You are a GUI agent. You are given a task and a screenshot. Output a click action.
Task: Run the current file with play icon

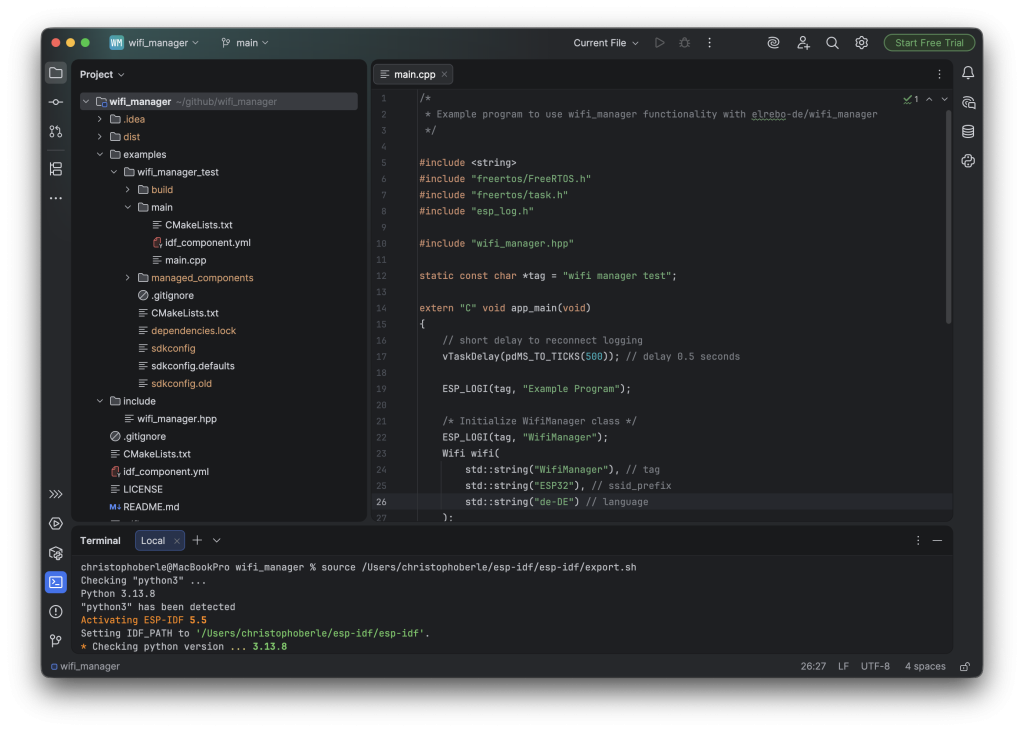pyautogui.click(x=659, y=43)
